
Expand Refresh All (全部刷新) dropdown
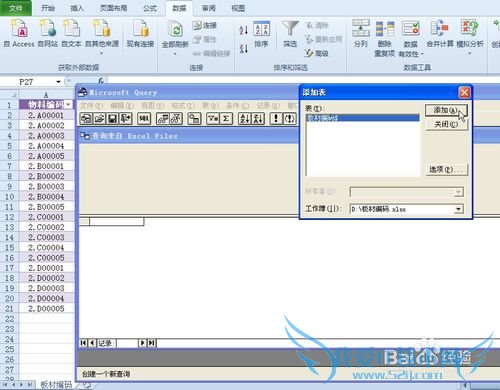(x=175, y=53)
